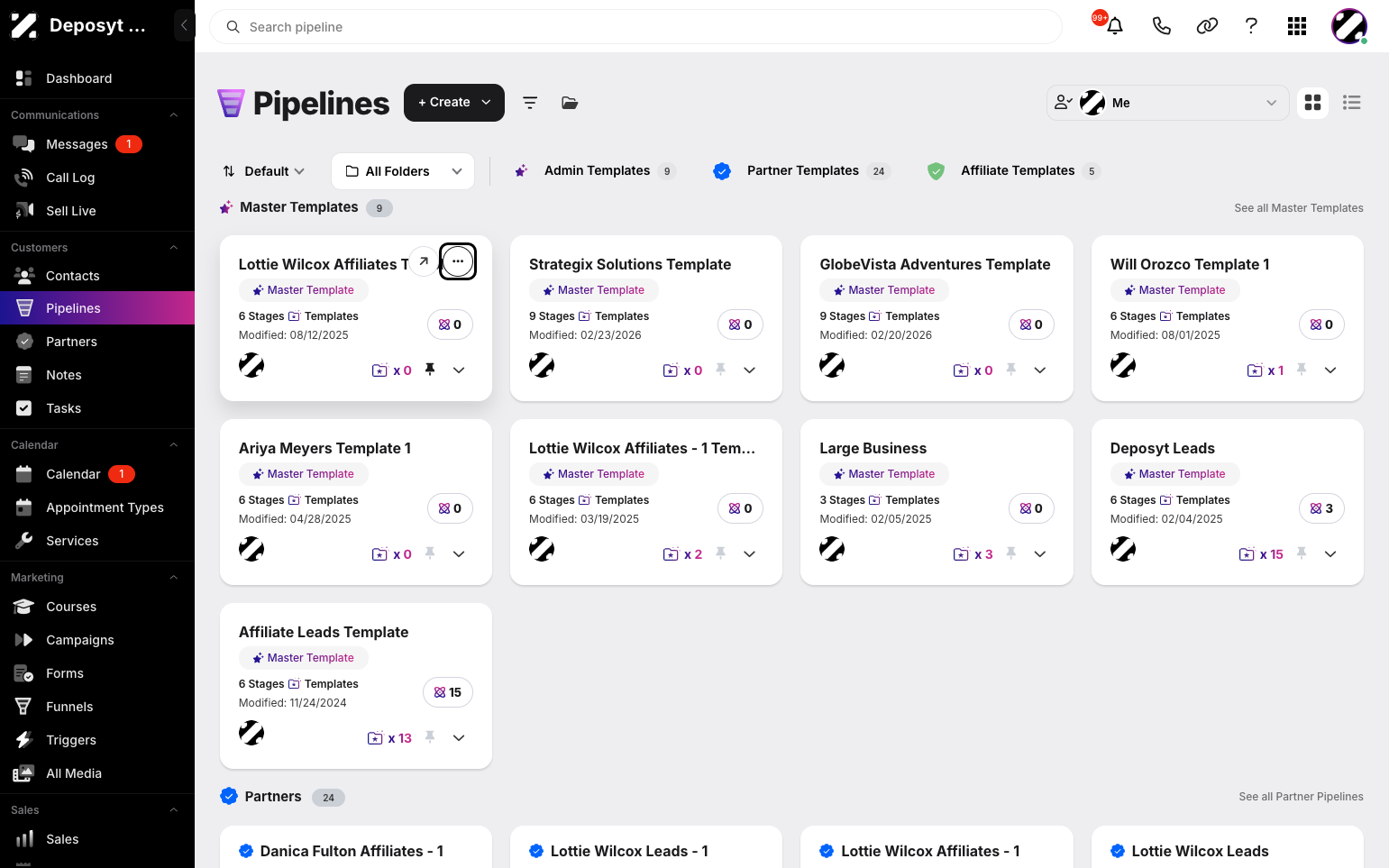Go to Call Log
This screenshot has height=868, width=1389.
coord(97,178)
